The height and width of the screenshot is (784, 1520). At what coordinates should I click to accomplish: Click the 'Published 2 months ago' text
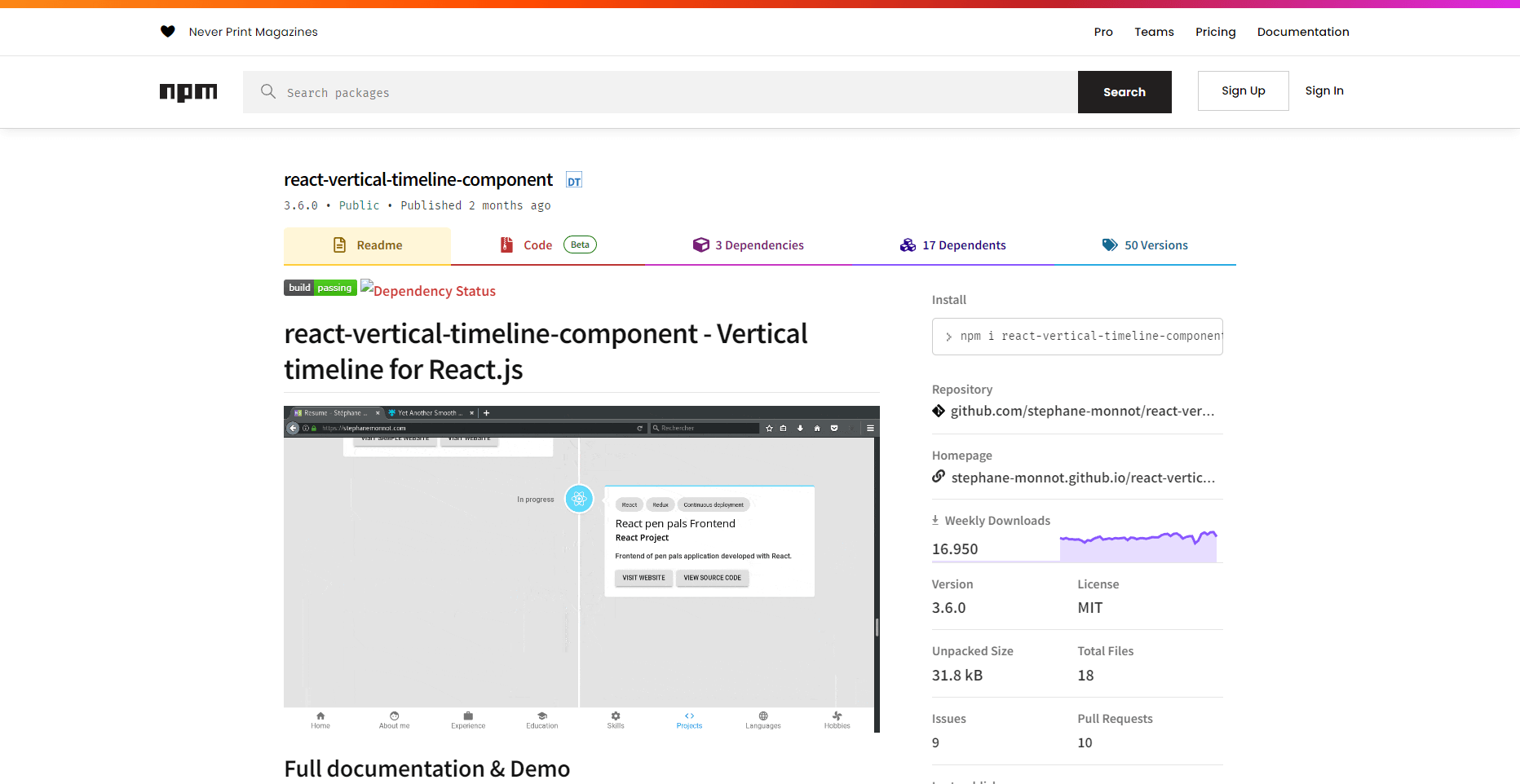pos(475,205)
